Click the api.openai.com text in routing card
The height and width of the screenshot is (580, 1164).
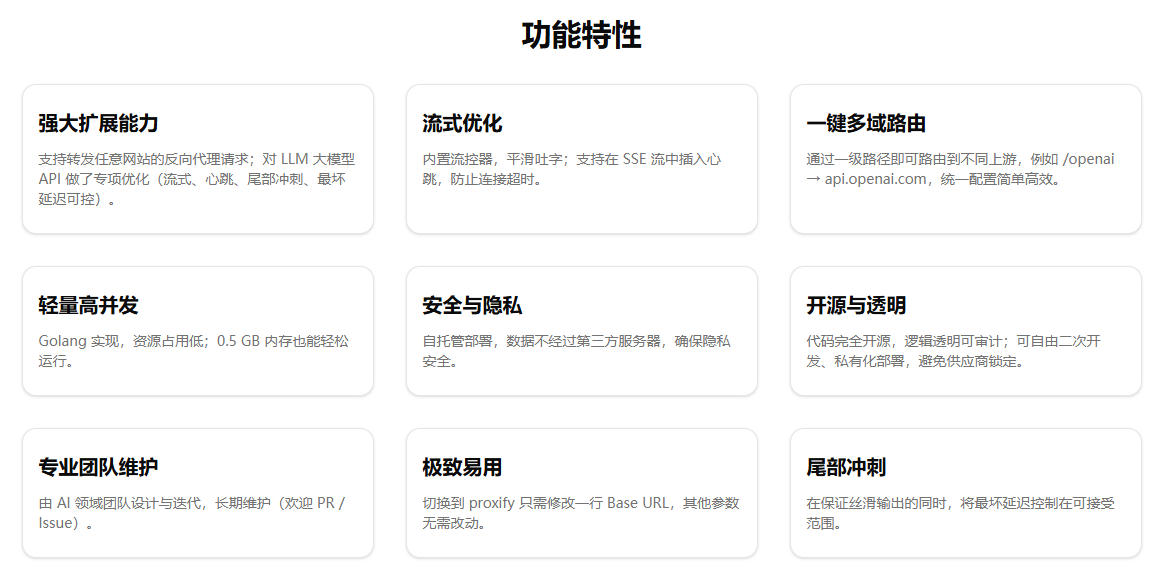(x=877, y=180)
